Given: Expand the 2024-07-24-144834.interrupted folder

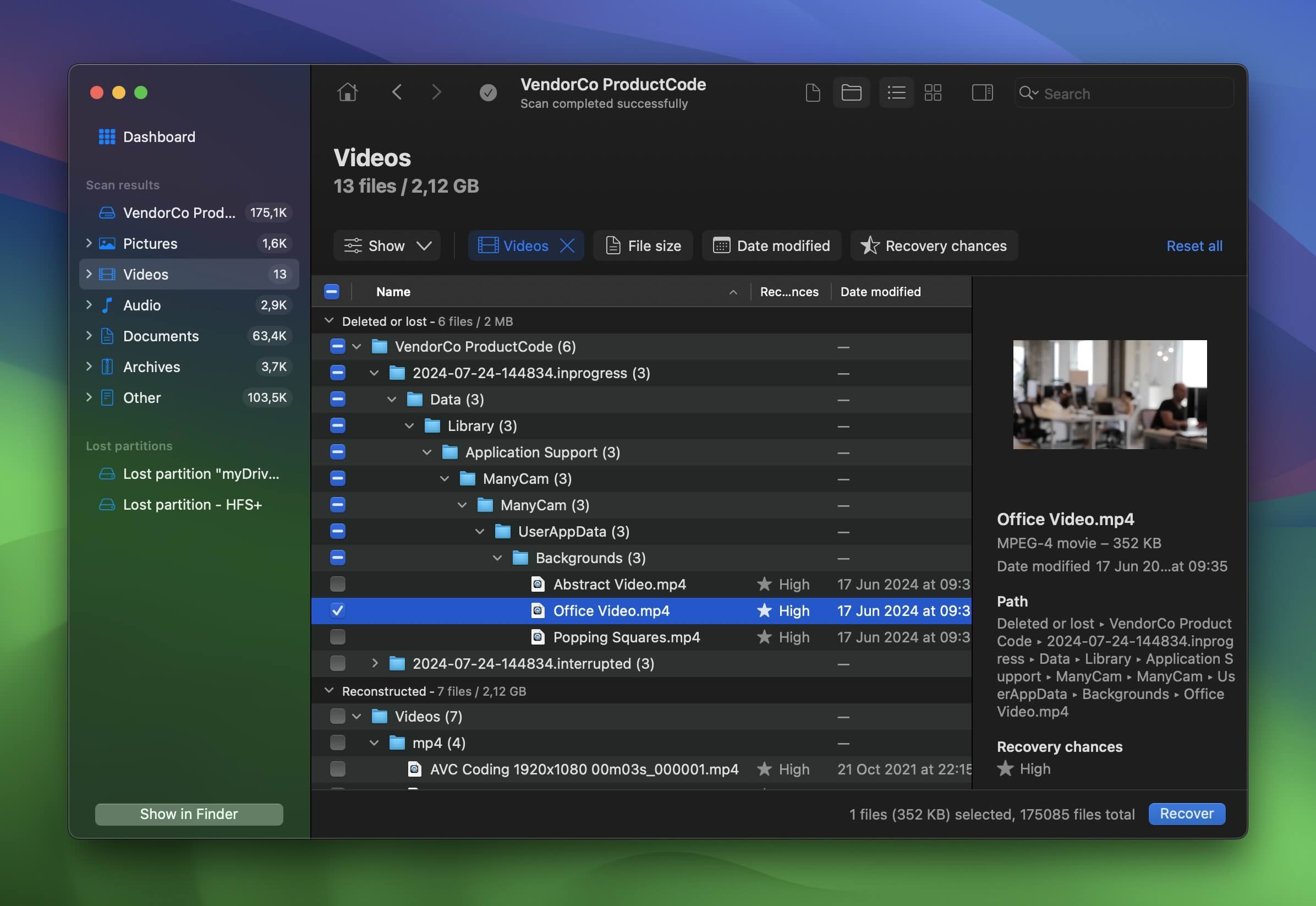Looking at the screenshot, I should tap(374, 663).
